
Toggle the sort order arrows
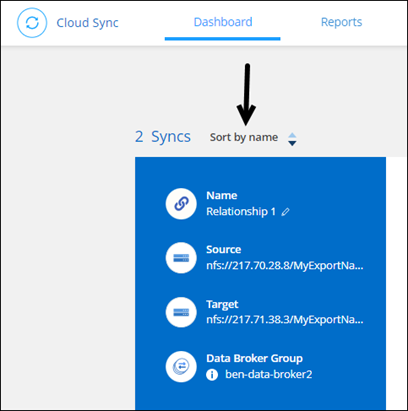tap(292, 139)
